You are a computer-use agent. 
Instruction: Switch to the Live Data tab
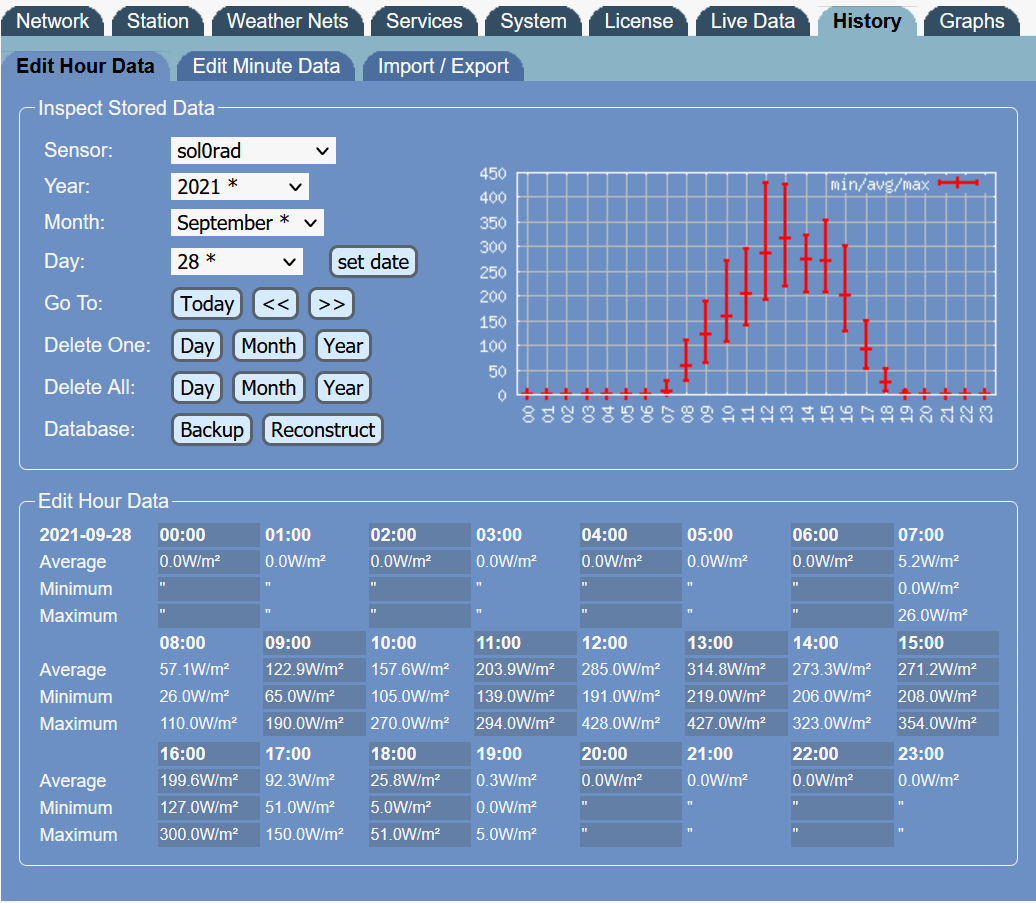(752, 21)
